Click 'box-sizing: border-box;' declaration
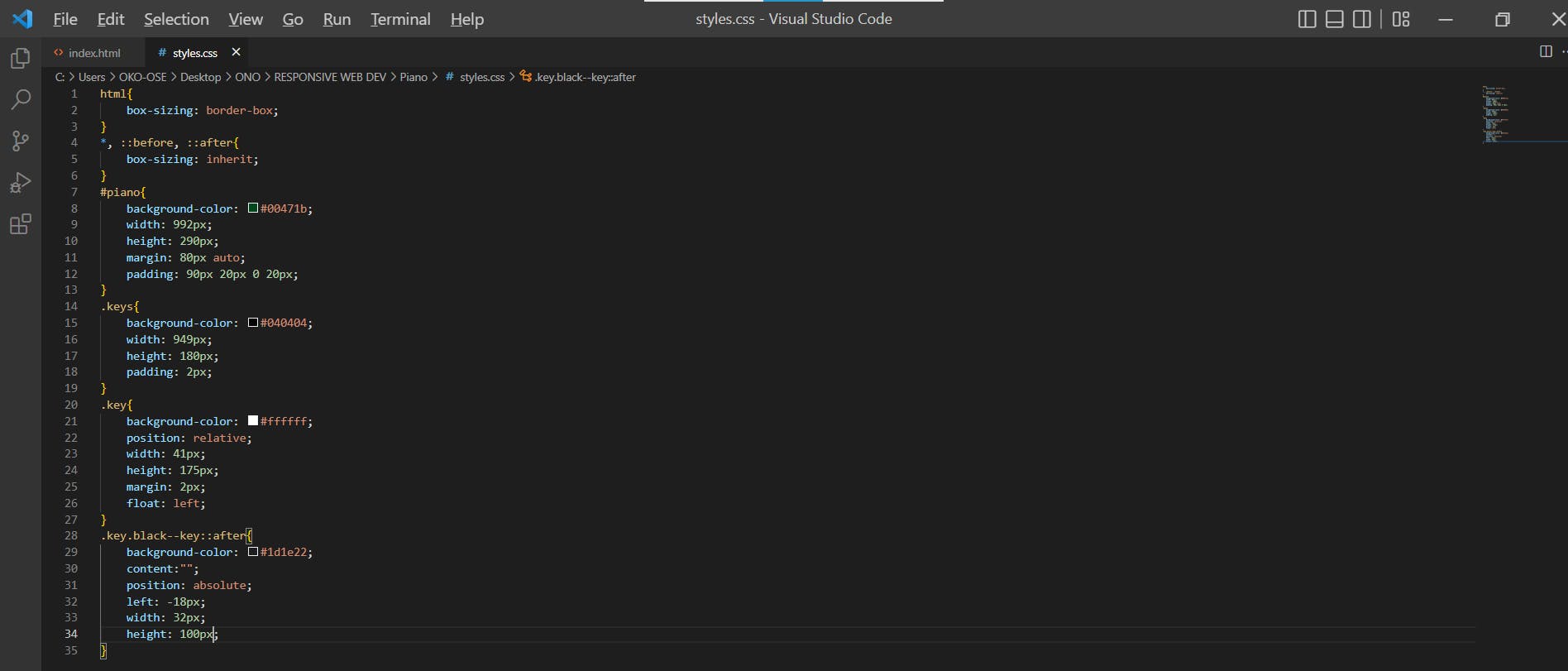 203,110
